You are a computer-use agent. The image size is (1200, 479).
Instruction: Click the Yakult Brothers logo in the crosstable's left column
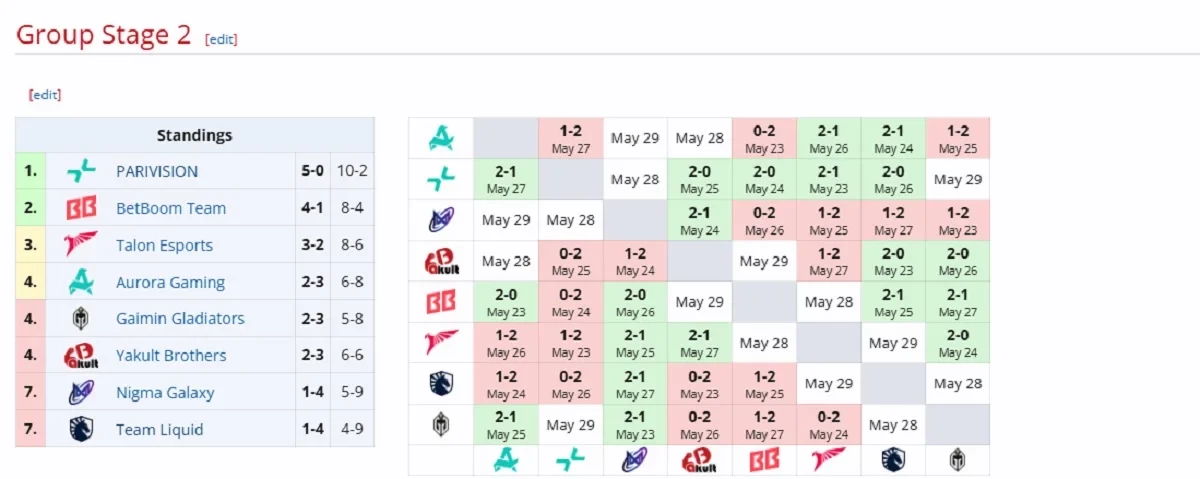point(441,262)
